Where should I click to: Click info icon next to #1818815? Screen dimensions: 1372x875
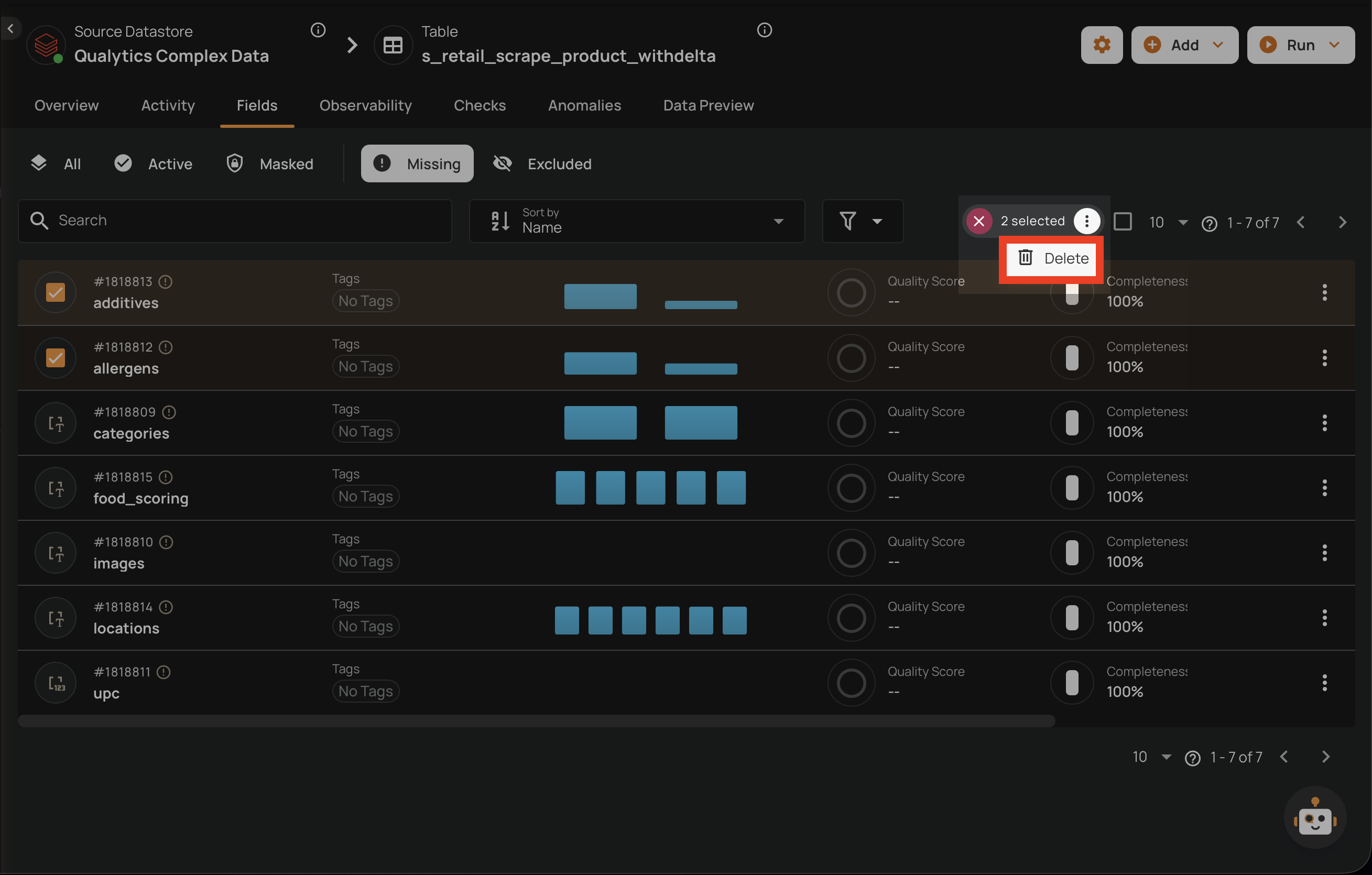(166, 477)
